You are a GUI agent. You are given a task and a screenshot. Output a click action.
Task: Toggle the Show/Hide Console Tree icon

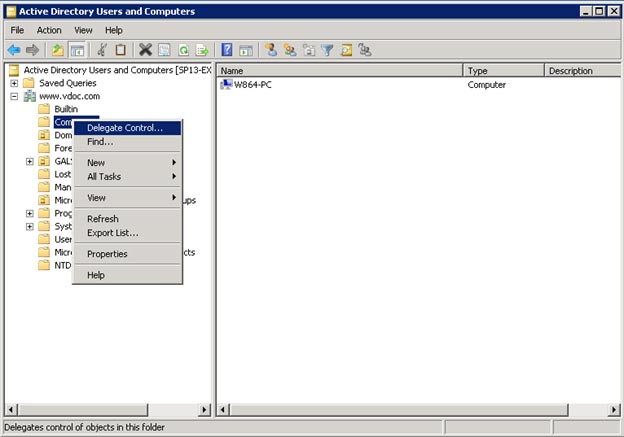coord(77,50)
